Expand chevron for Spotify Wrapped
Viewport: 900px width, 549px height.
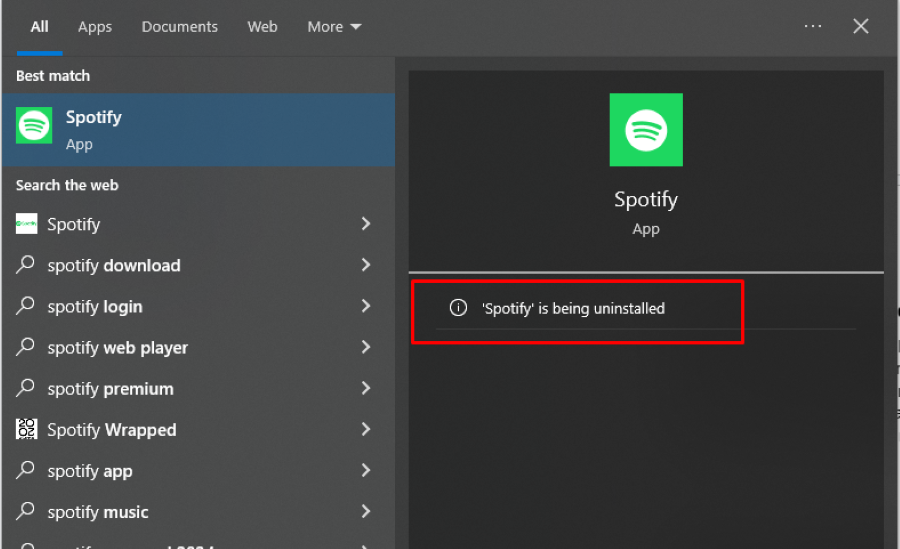pyautogui.click(x=366, y=429)
